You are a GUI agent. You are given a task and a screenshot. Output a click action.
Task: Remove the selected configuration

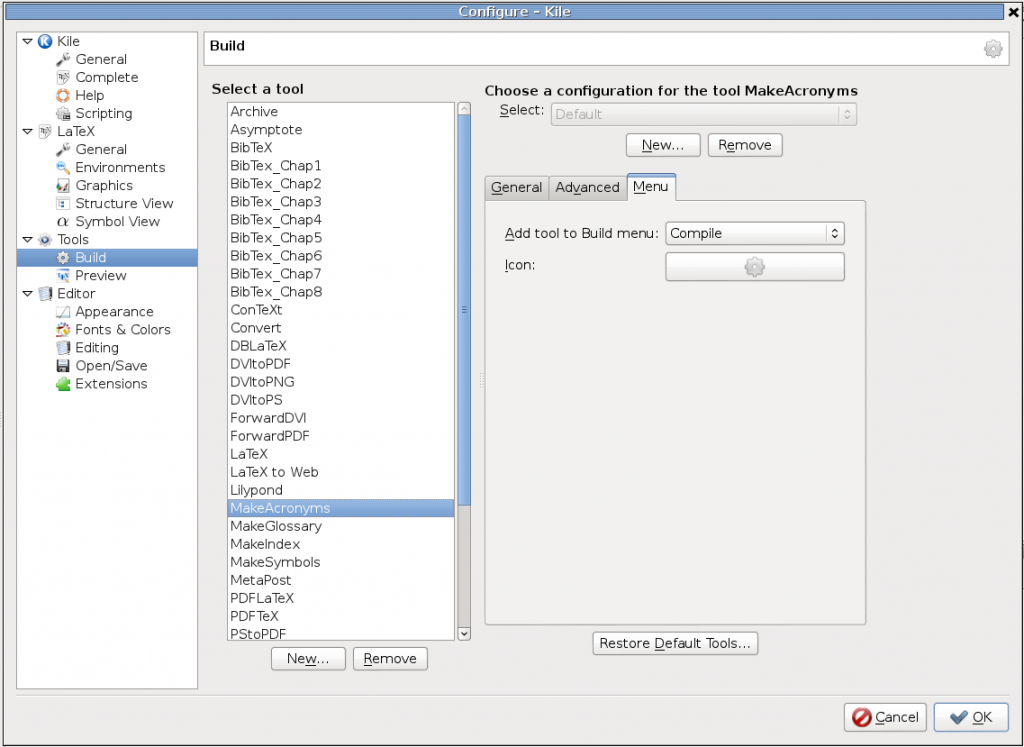pos(745,145)
